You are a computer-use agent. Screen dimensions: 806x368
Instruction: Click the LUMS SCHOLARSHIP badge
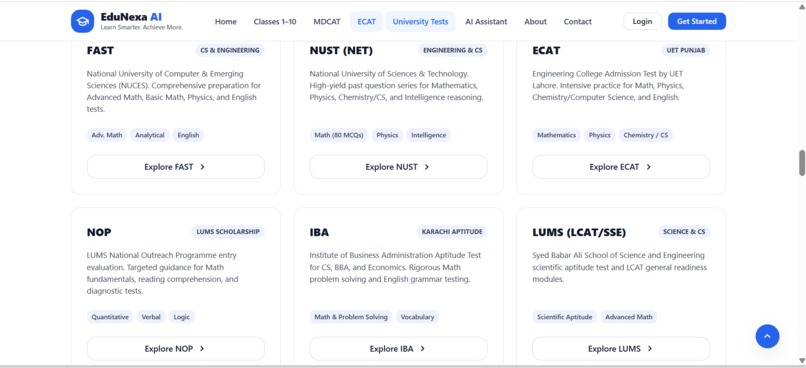(228, 232)
